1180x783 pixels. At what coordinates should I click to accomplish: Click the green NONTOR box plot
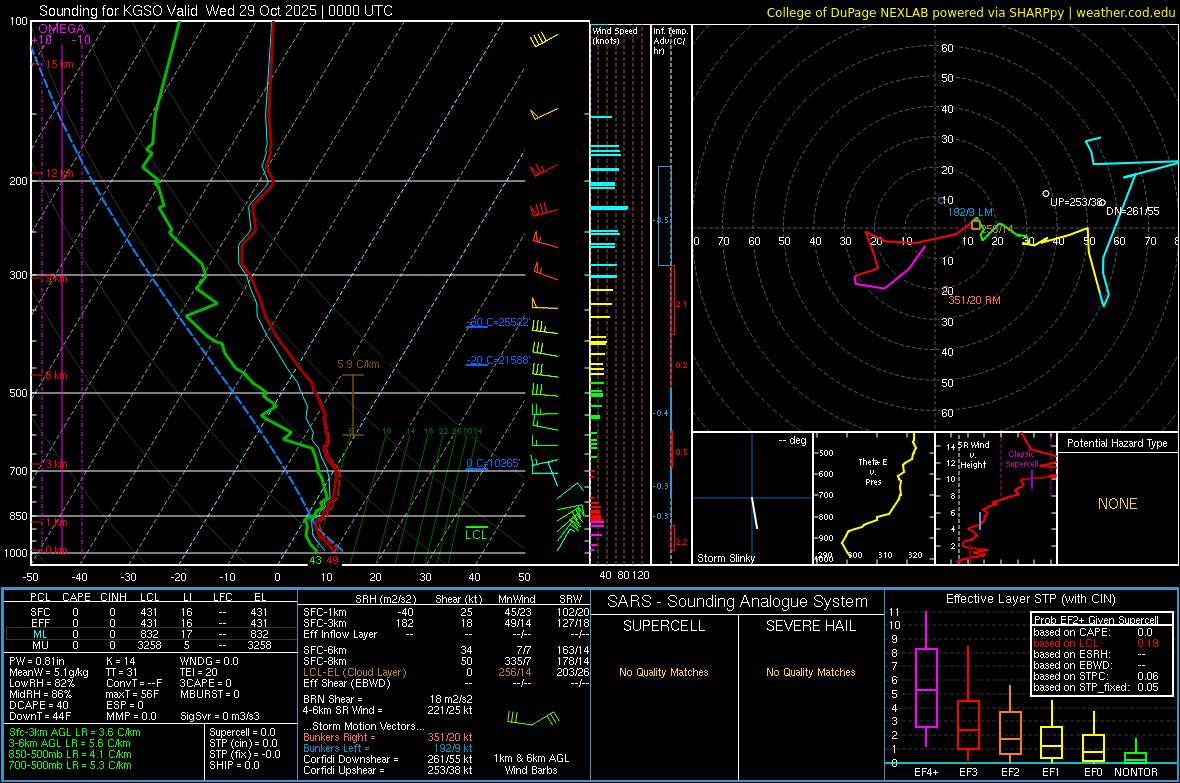[x=1135, y=752]
